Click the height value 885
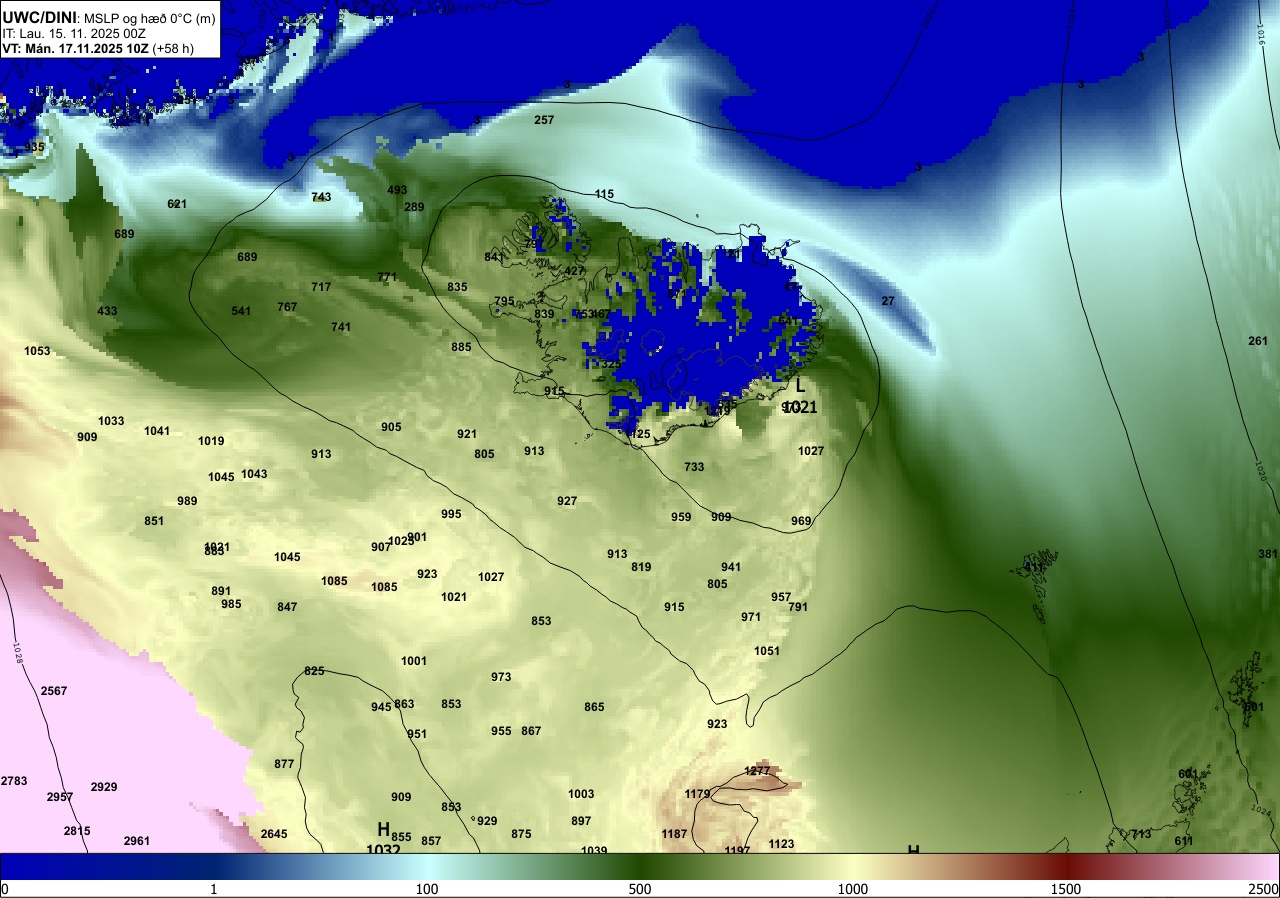 [461, 347]
